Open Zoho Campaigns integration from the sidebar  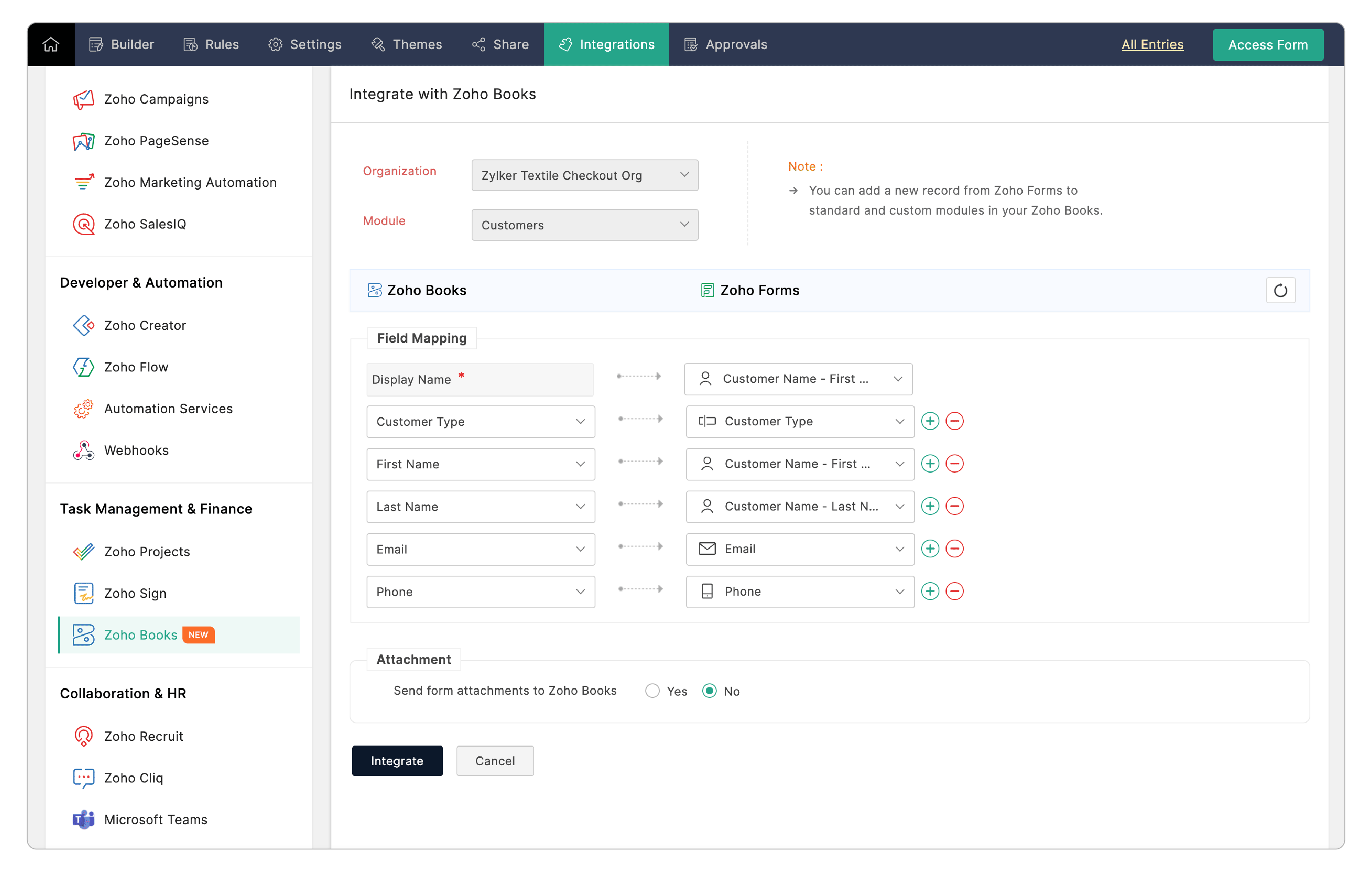(x=156, y=99)
